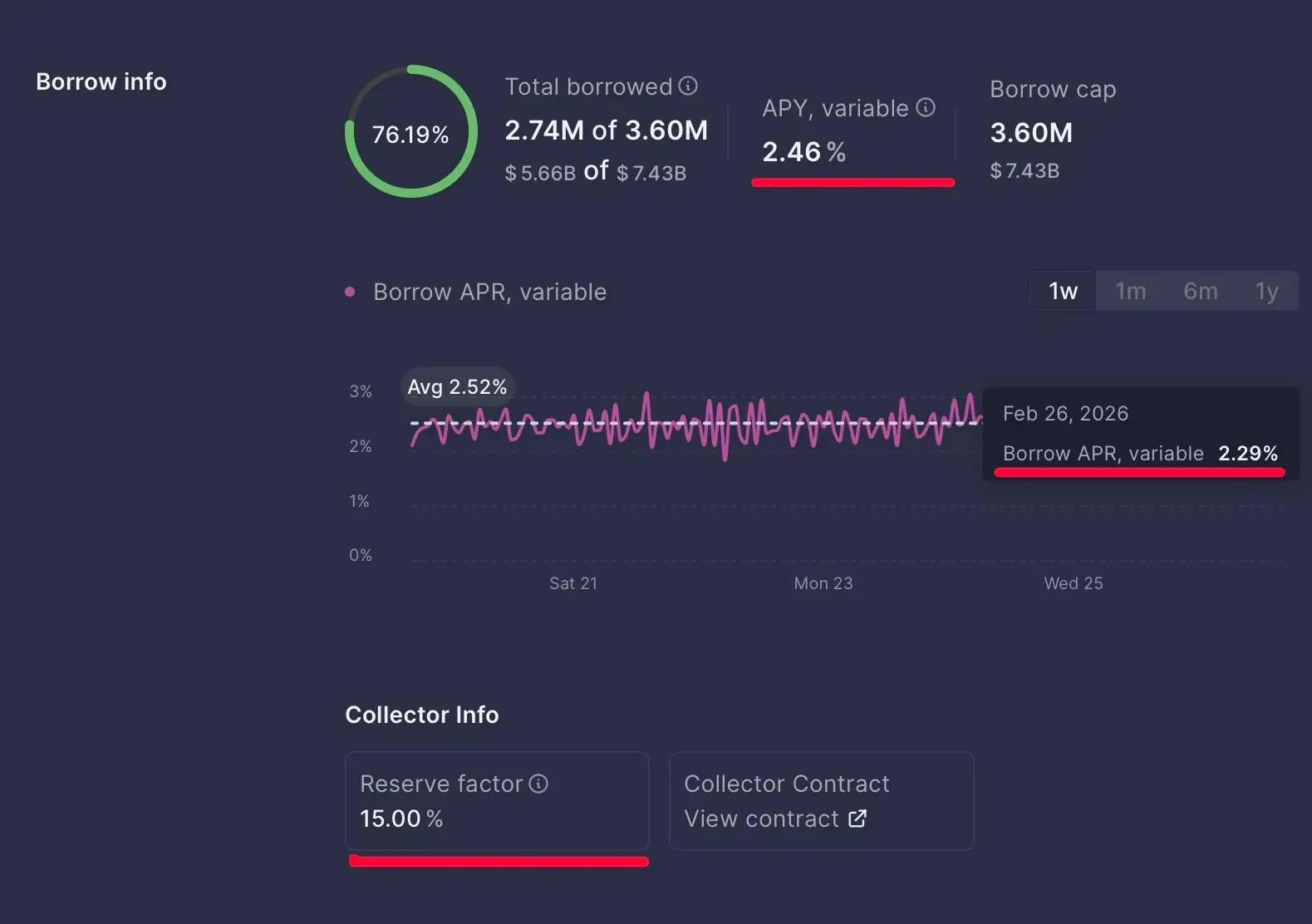Click the Sat 21 axis date label
The height and width of the screenshot is (924, 1312).
[x=572, y=583]
